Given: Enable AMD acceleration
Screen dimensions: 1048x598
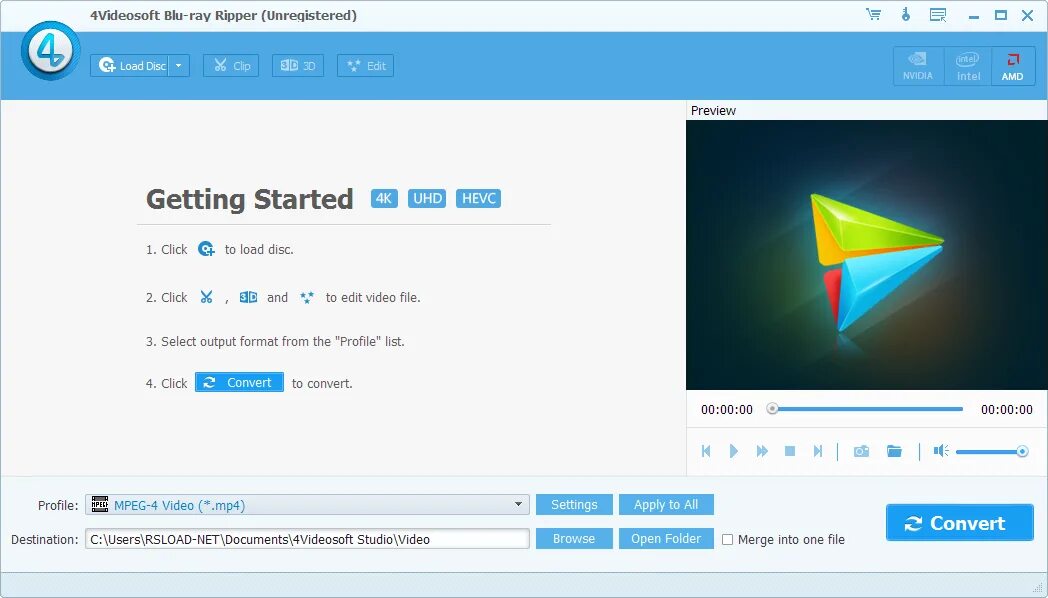Looking at the screenshot, I should (1012, 66).
